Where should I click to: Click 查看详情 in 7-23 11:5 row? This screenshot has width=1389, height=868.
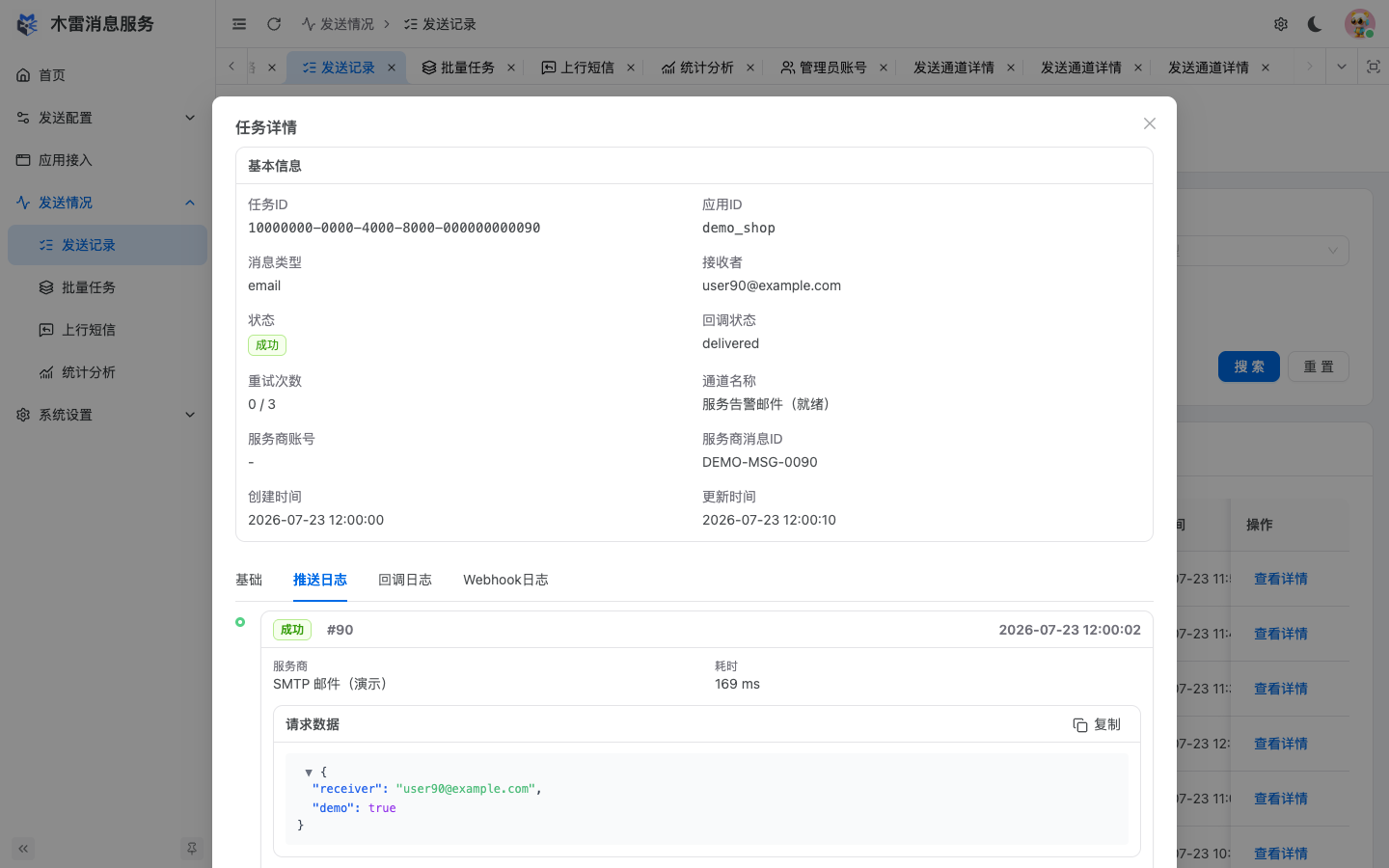tap(1281, 579)
